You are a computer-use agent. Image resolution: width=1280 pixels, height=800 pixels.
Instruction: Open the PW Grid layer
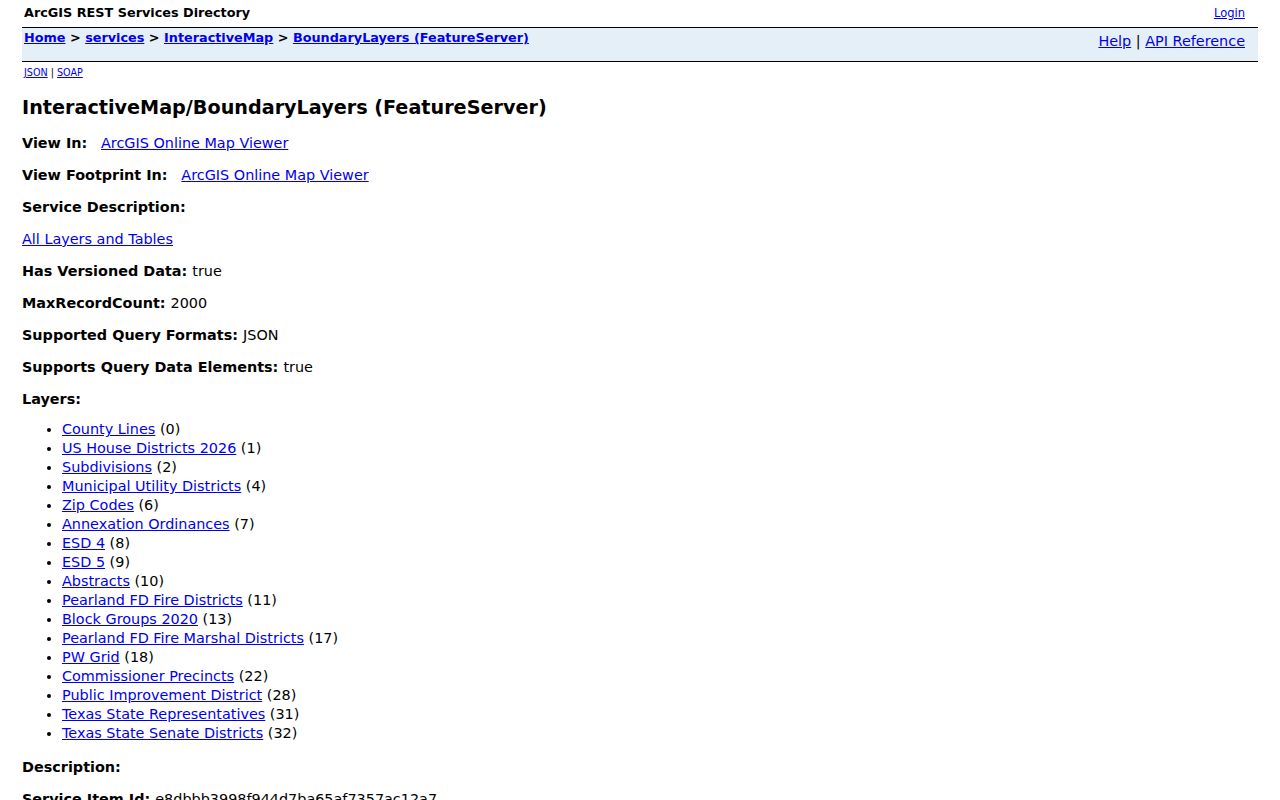pos(90,657)
